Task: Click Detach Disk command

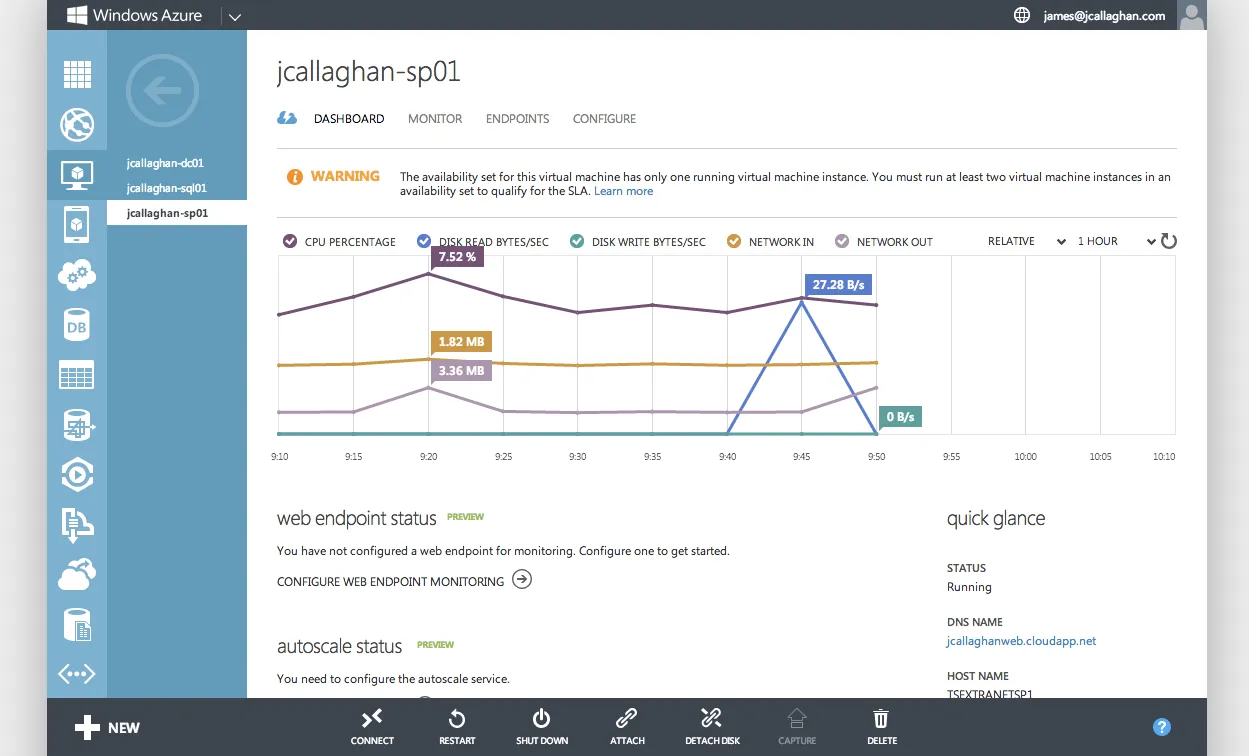Action: pos(712,726)
